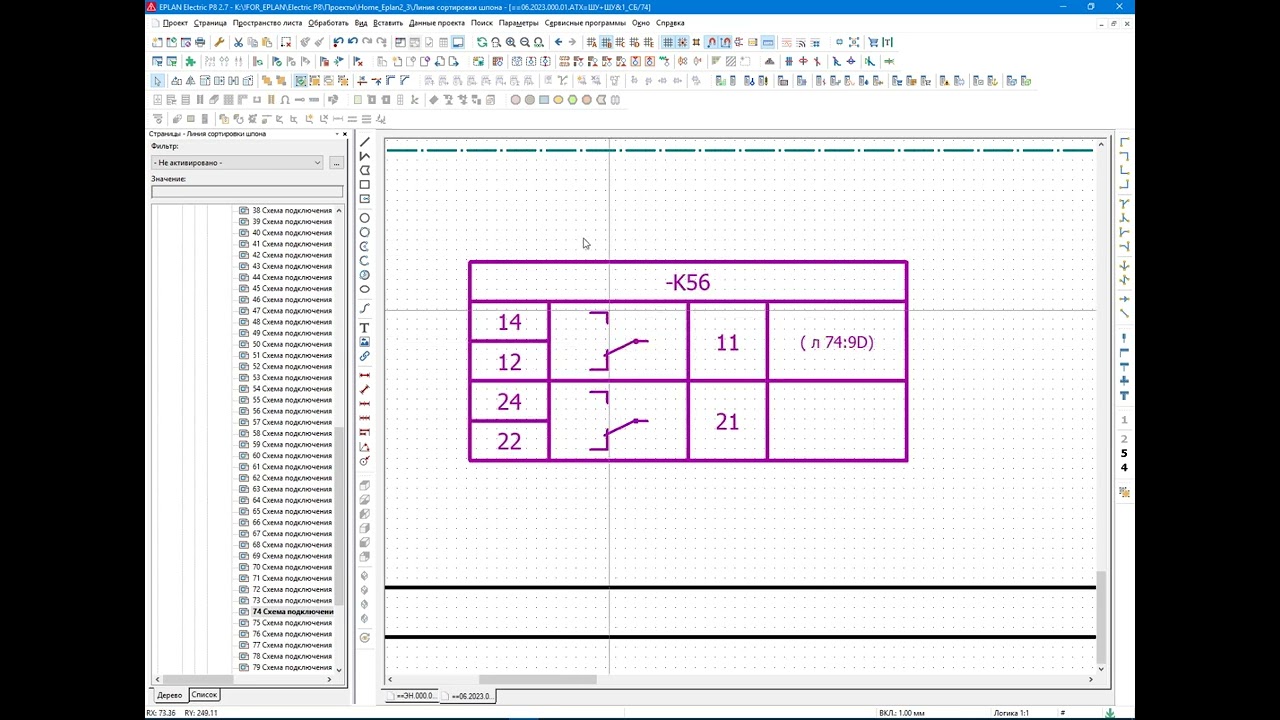Open the Страница menu
Screen dimensions: 1280x720
[x=210, y=22]
